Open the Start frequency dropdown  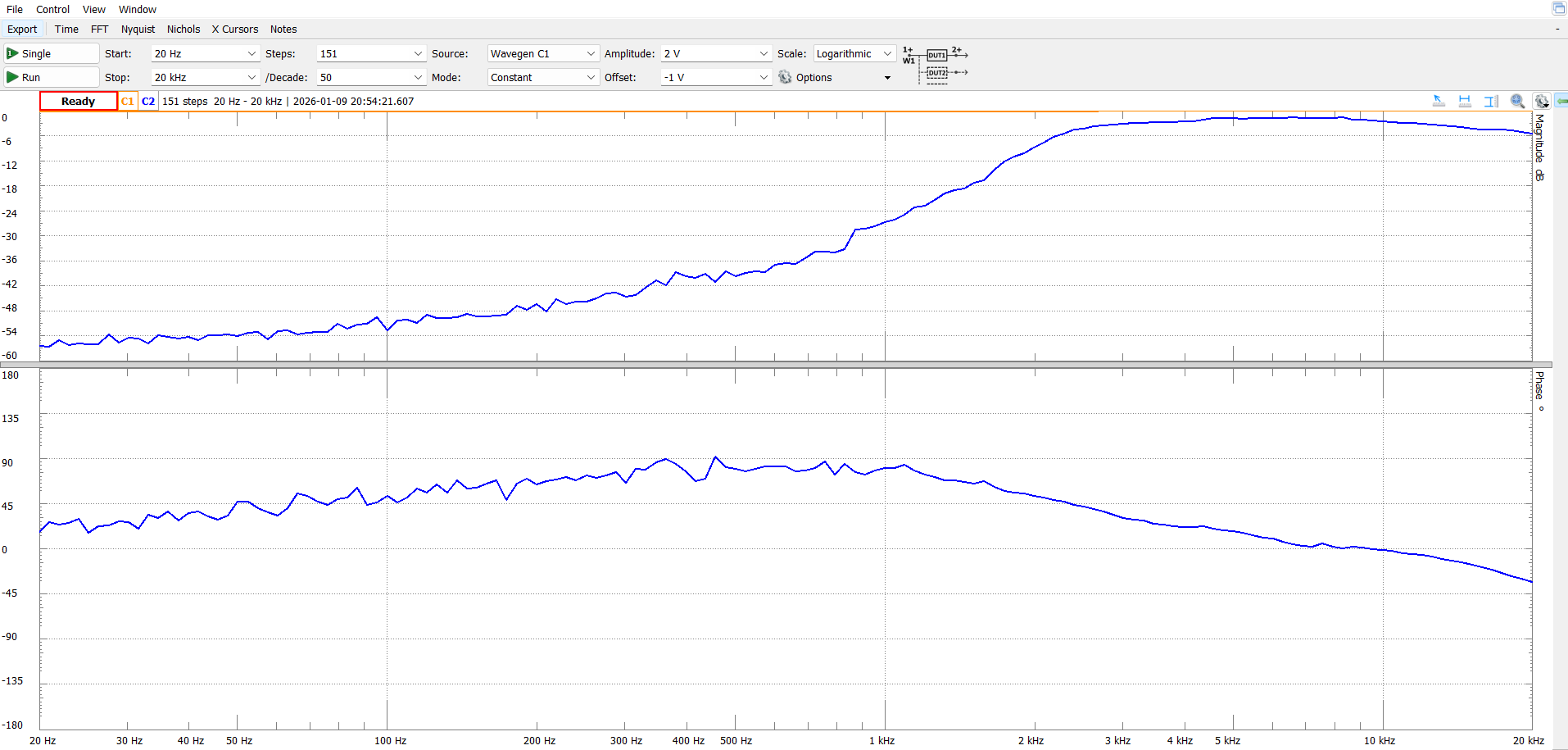[252, 54]
